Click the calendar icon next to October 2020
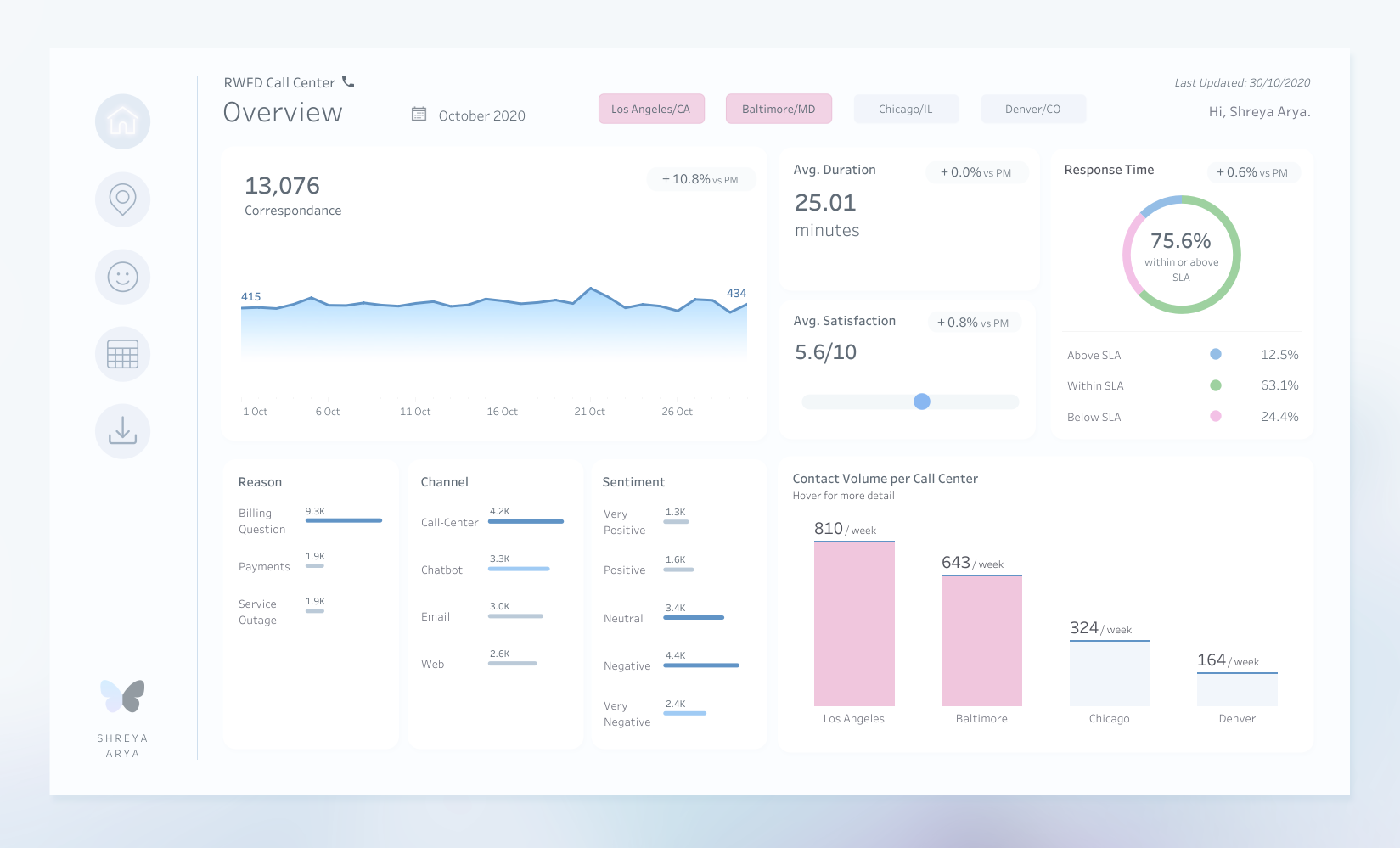Screen dimensions: 1400x848 419,114
